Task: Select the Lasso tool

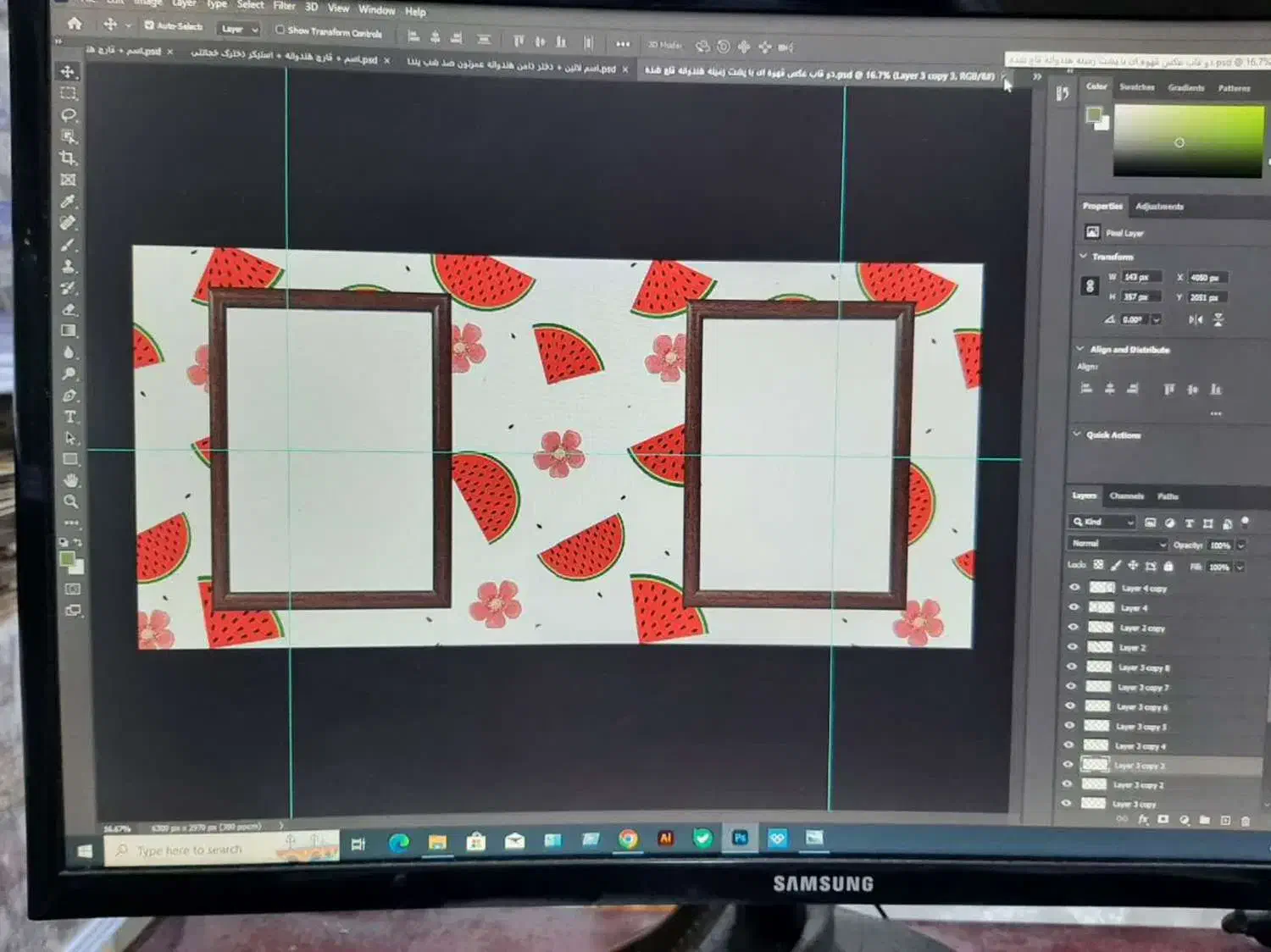Action: click(69, 115)
